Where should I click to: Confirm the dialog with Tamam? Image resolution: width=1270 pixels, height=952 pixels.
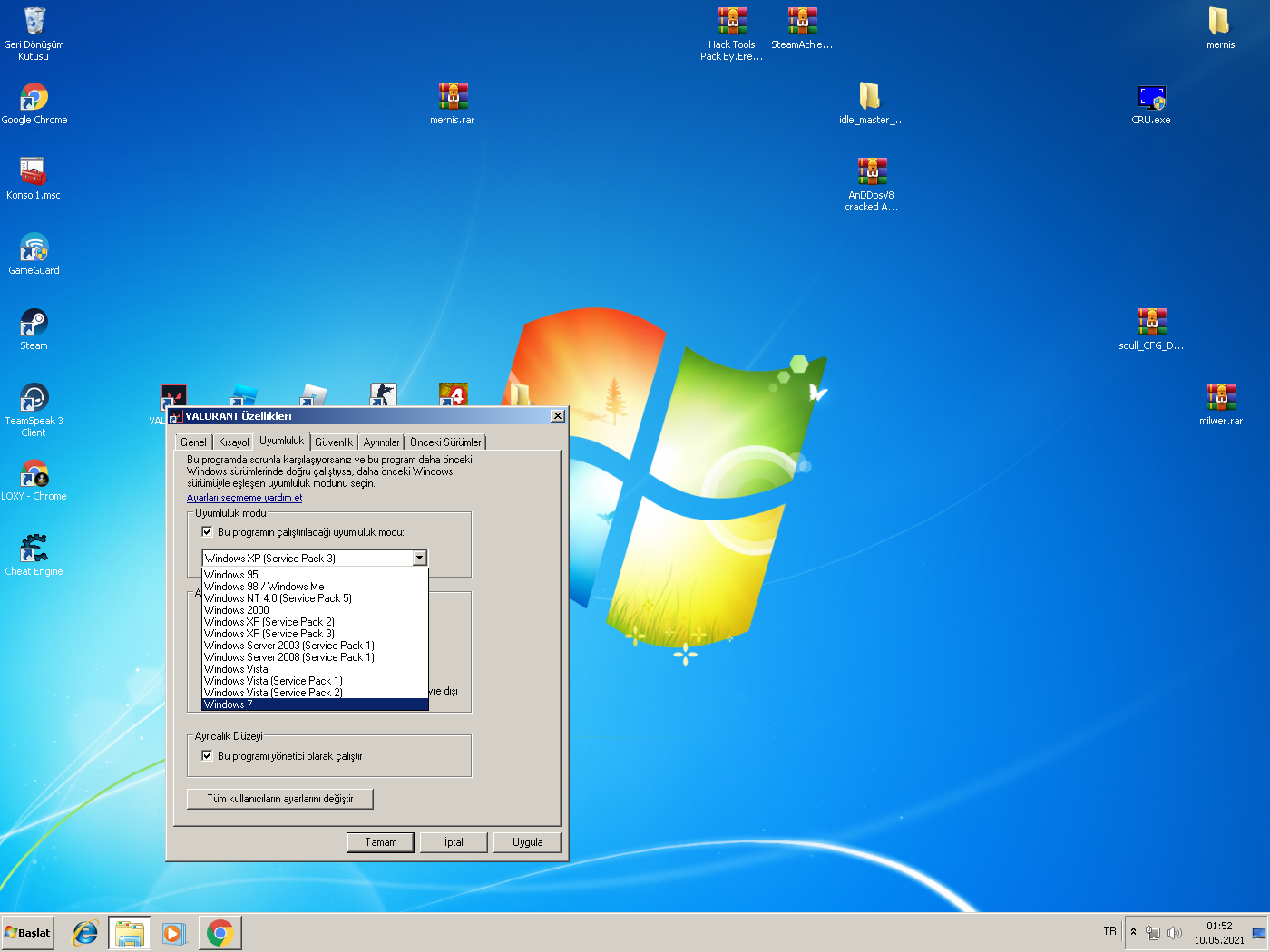click(381, 842)
